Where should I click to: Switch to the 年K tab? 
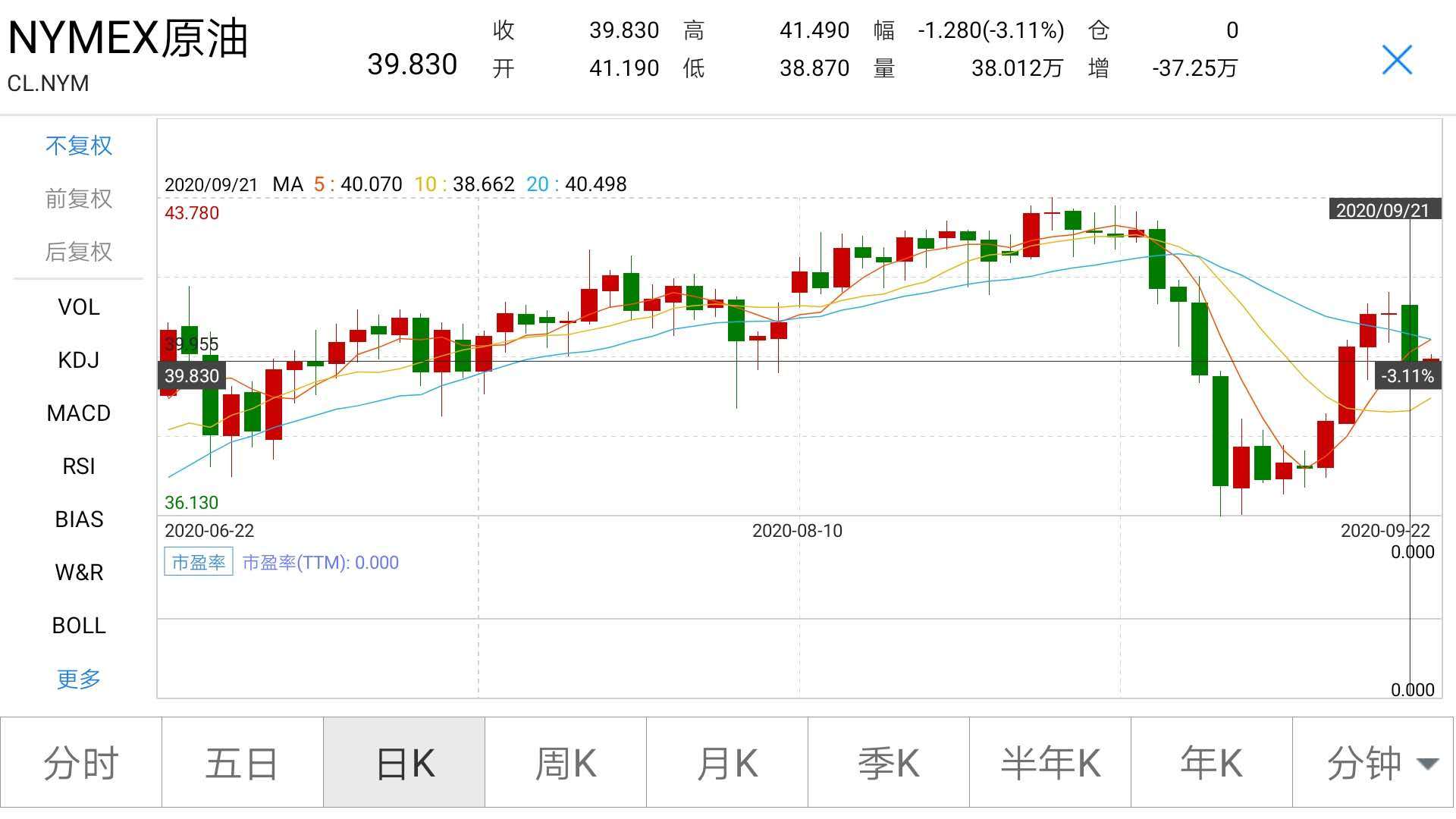pos(1212,763)
